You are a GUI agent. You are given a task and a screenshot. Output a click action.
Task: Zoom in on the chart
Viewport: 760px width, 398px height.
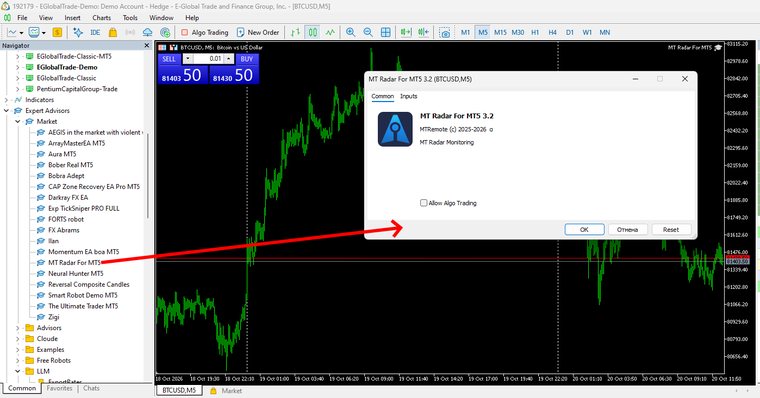click(350, 32)
